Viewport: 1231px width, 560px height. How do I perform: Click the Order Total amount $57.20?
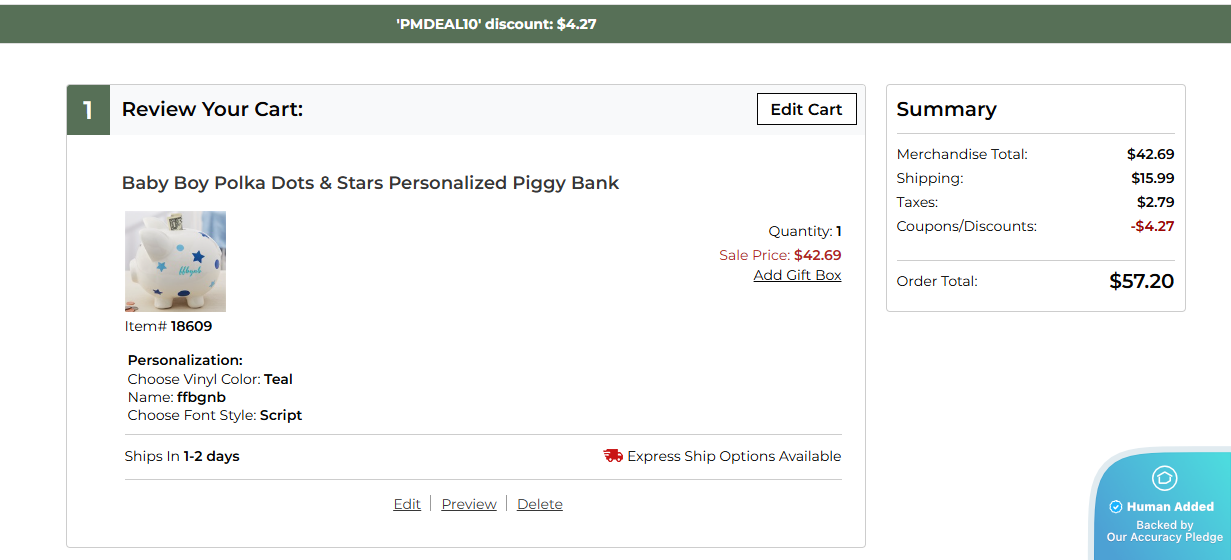(x=1141, y=281)
